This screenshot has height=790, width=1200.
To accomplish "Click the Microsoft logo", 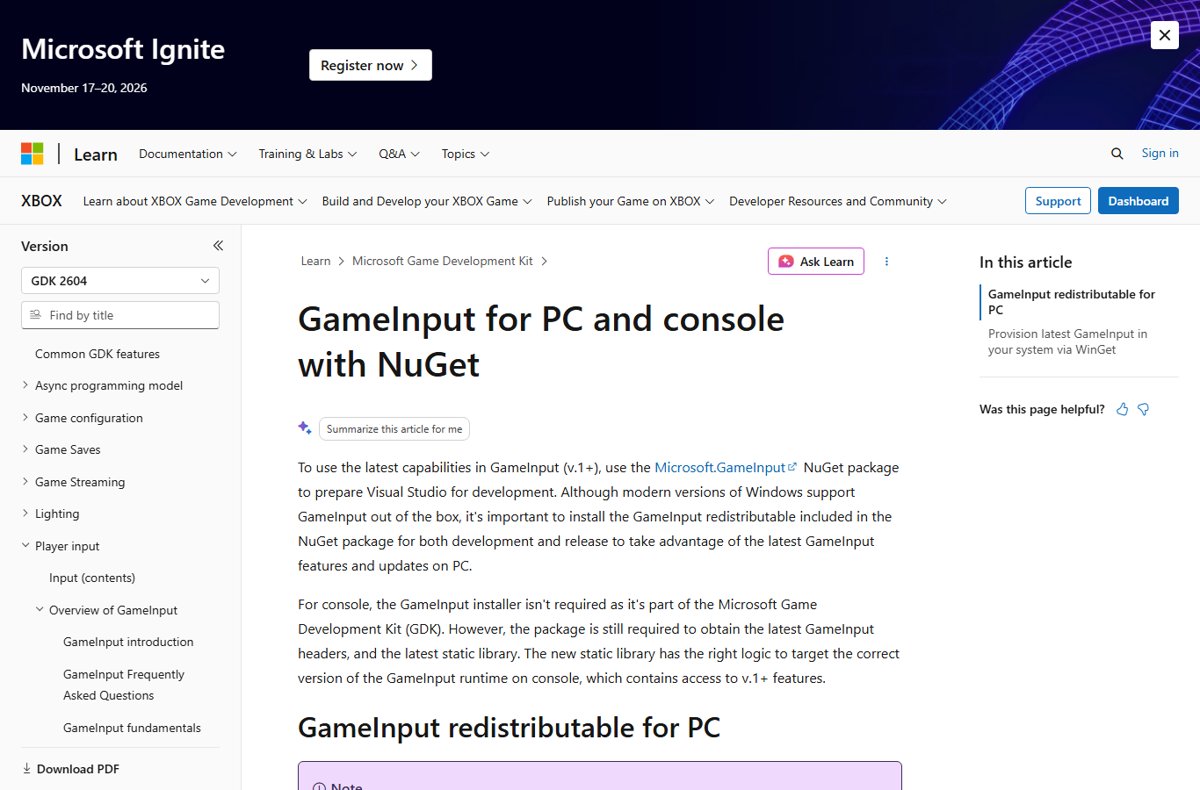I will pos(32,153).
